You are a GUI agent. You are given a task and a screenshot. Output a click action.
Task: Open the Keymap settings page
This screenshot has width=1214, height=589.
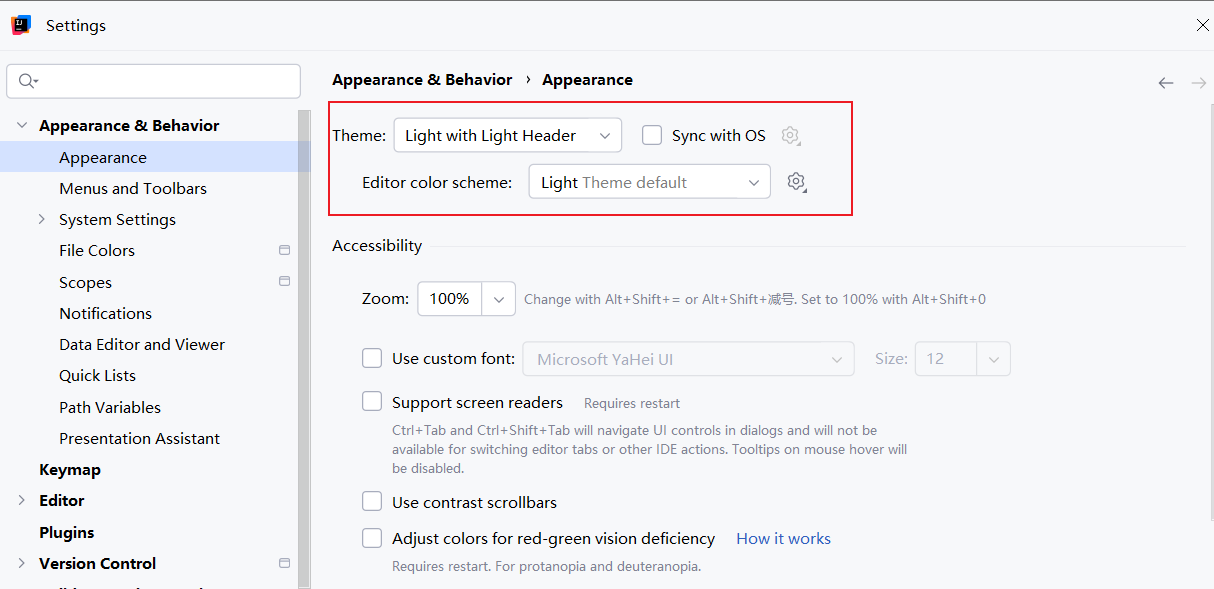point(70,469)
